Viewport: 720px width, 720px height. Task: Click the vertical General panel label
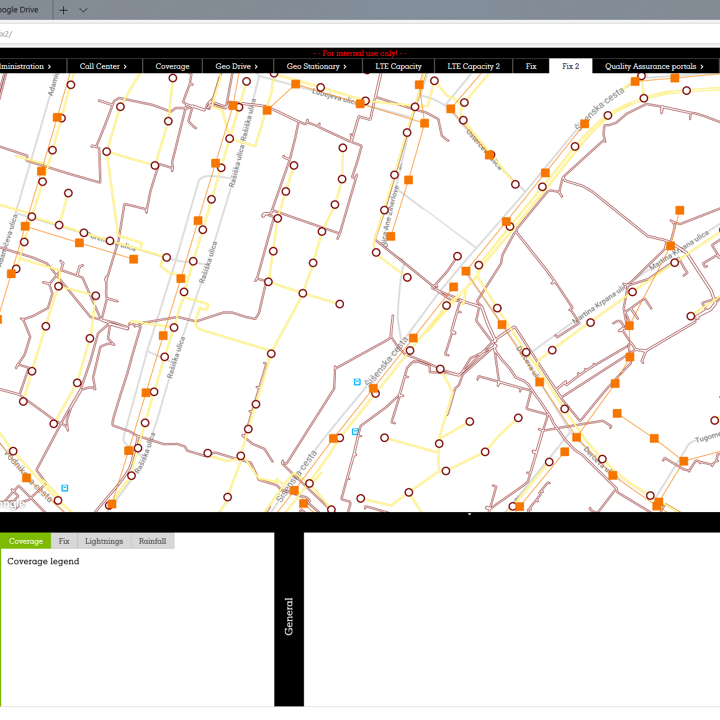click(x=289, y=617)
